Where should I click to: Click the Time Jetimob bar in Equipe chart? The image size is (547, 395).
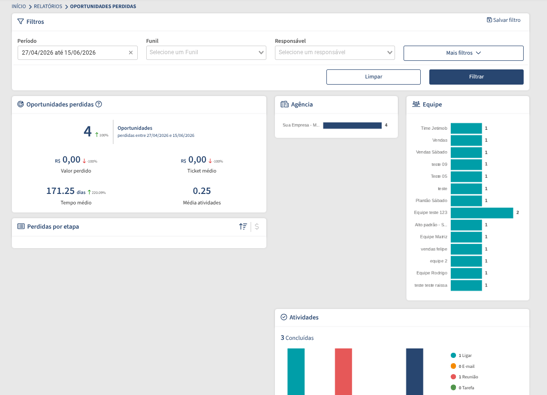466,128
